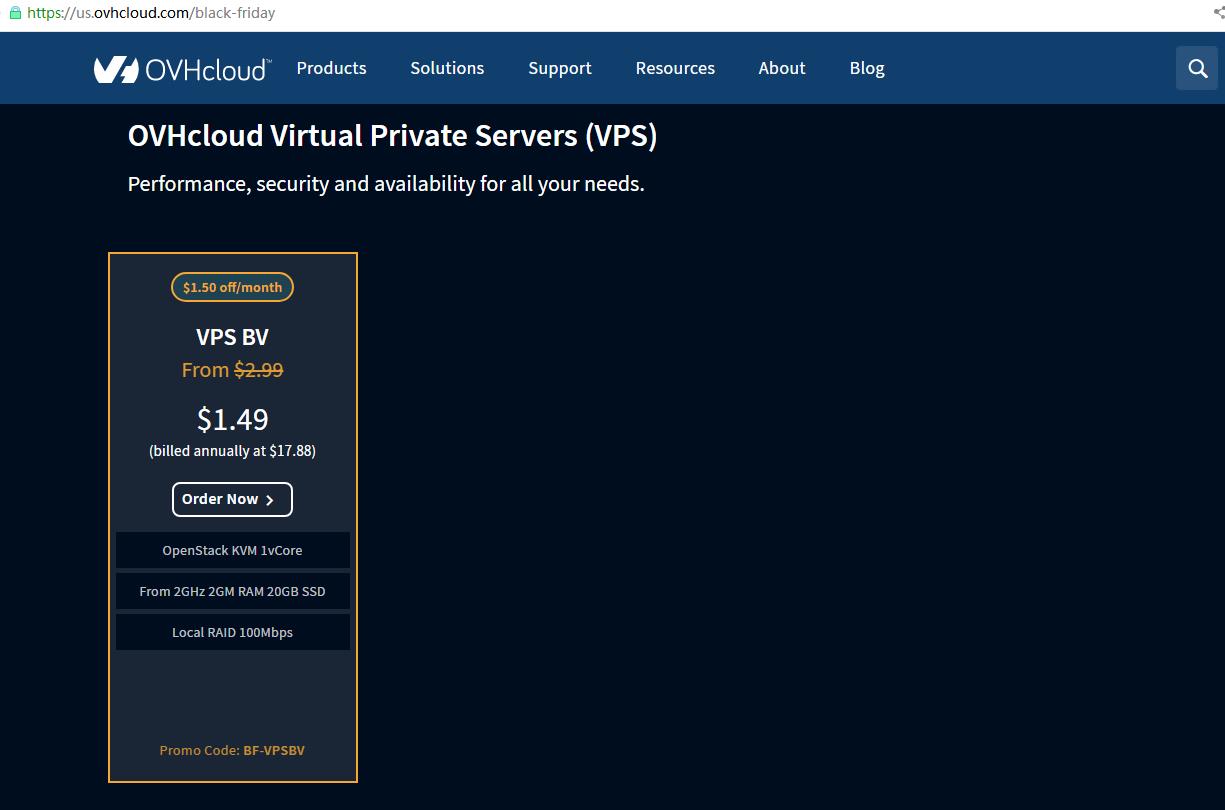Open the Products menu
This screenshot has height=810, width=1225.
pos(332,68)
